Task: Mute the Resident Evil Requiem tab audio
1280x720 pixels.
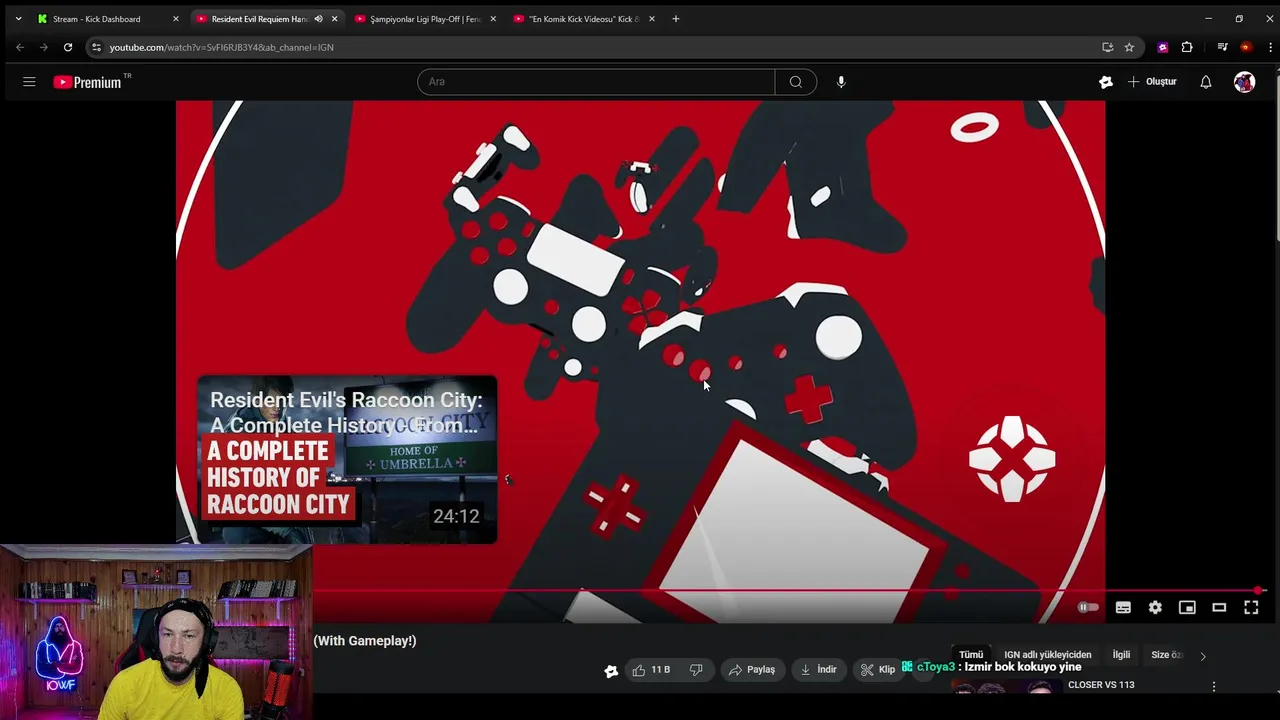Action: (318, 19)
